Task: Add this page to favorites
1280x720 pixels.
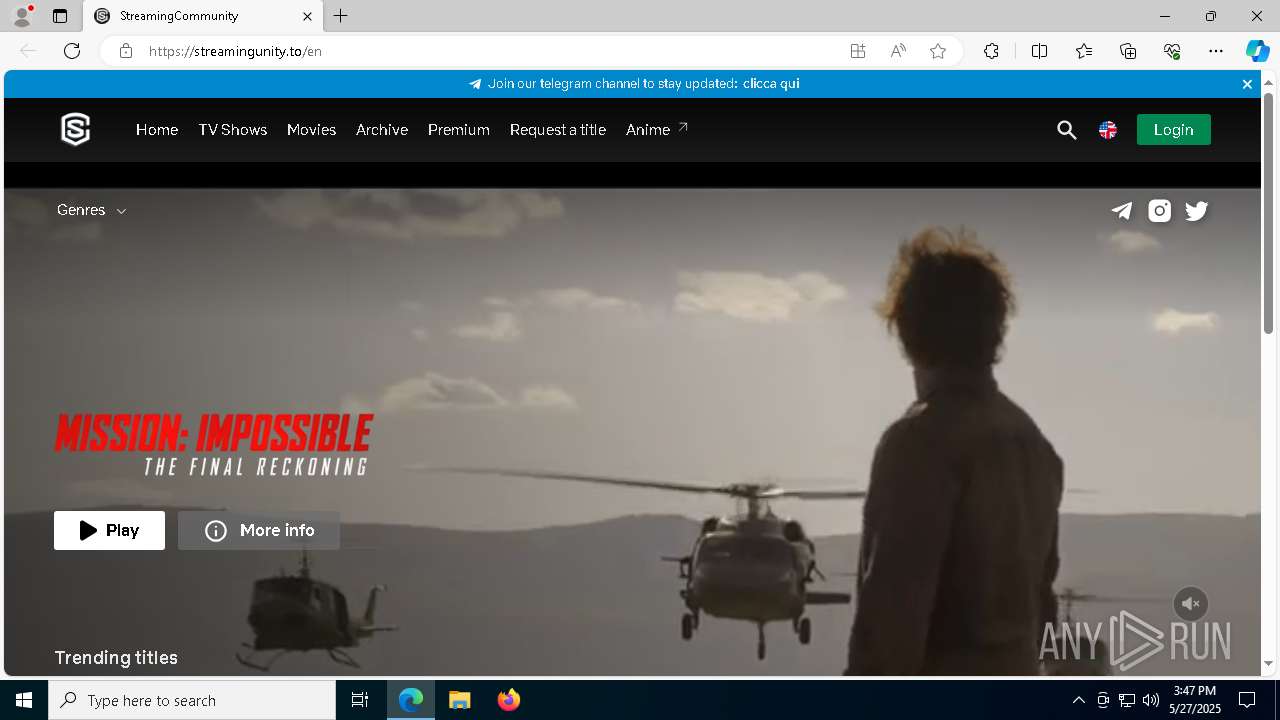Action: point(938,51)
